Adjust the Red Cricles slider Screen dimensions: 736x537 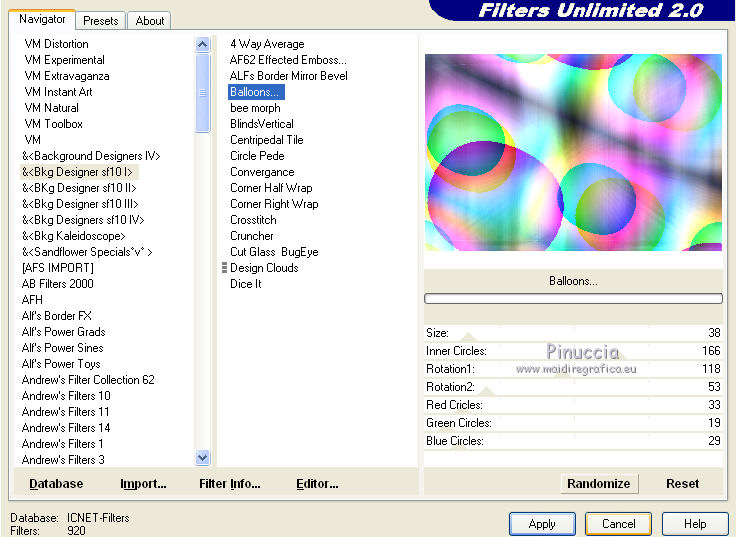pyautogui.click(x=573, y=405)
